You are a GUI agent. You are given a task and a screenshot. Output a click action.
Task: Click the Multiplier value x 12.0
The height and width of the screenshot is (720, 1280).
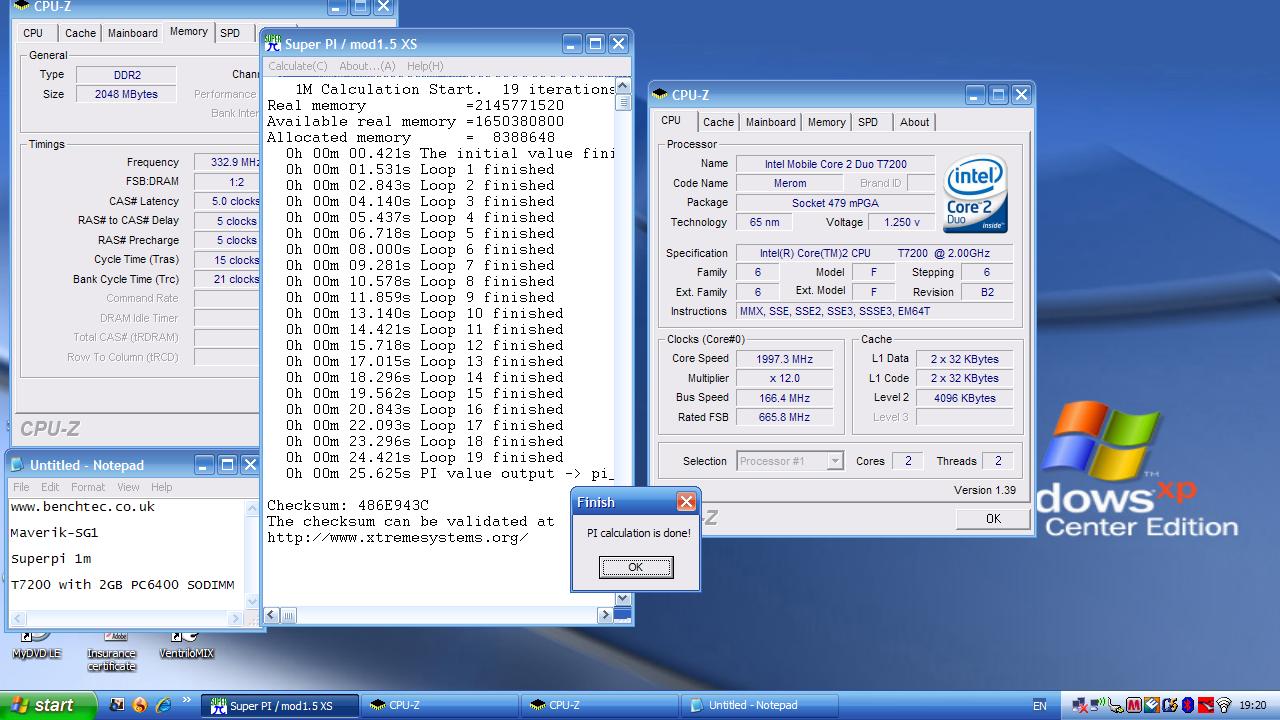click(x=785, y=378)
